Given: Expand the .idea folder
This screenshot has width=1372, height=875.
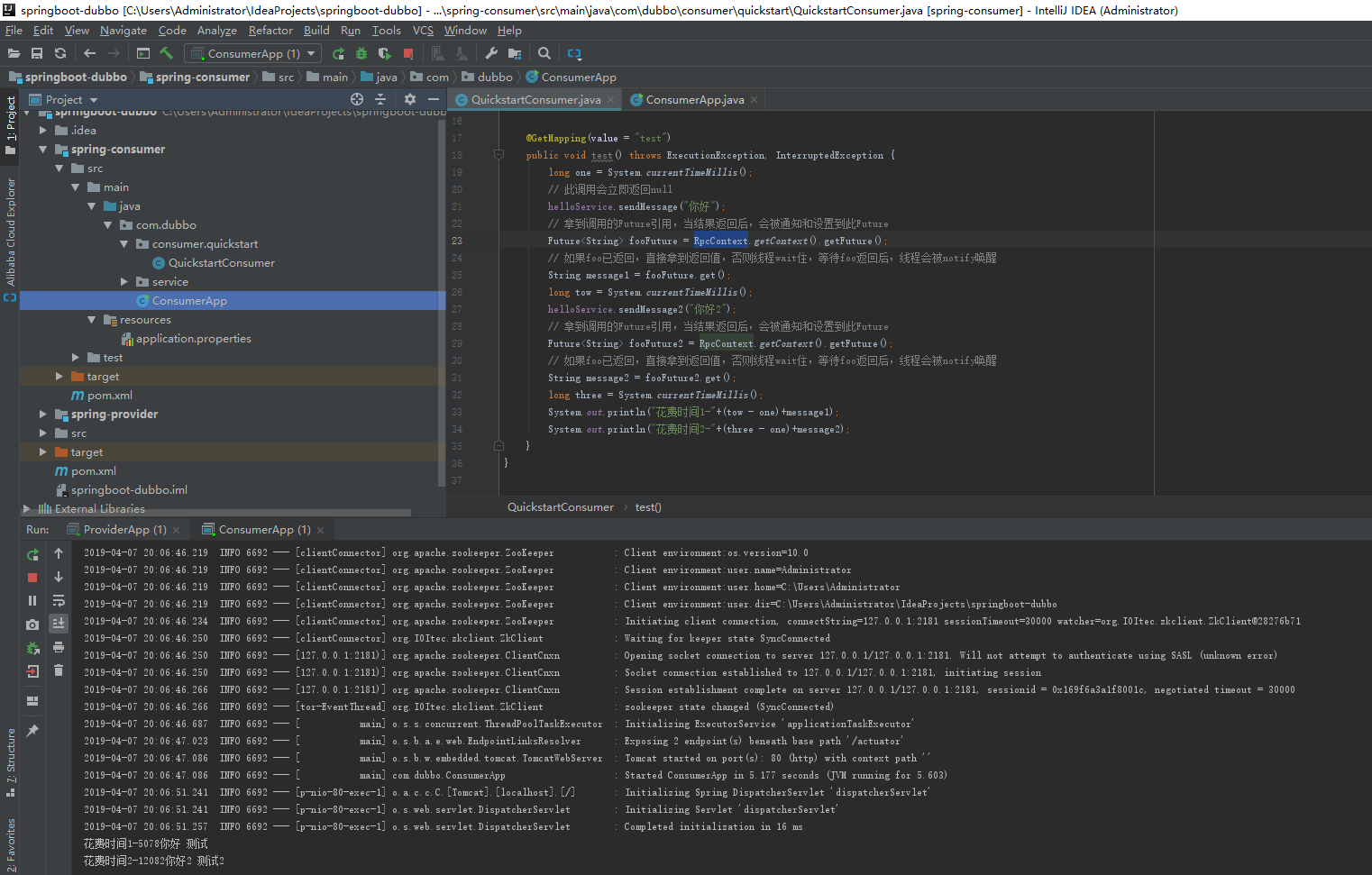Looking at the screenshot, I should tap(42, 131).
